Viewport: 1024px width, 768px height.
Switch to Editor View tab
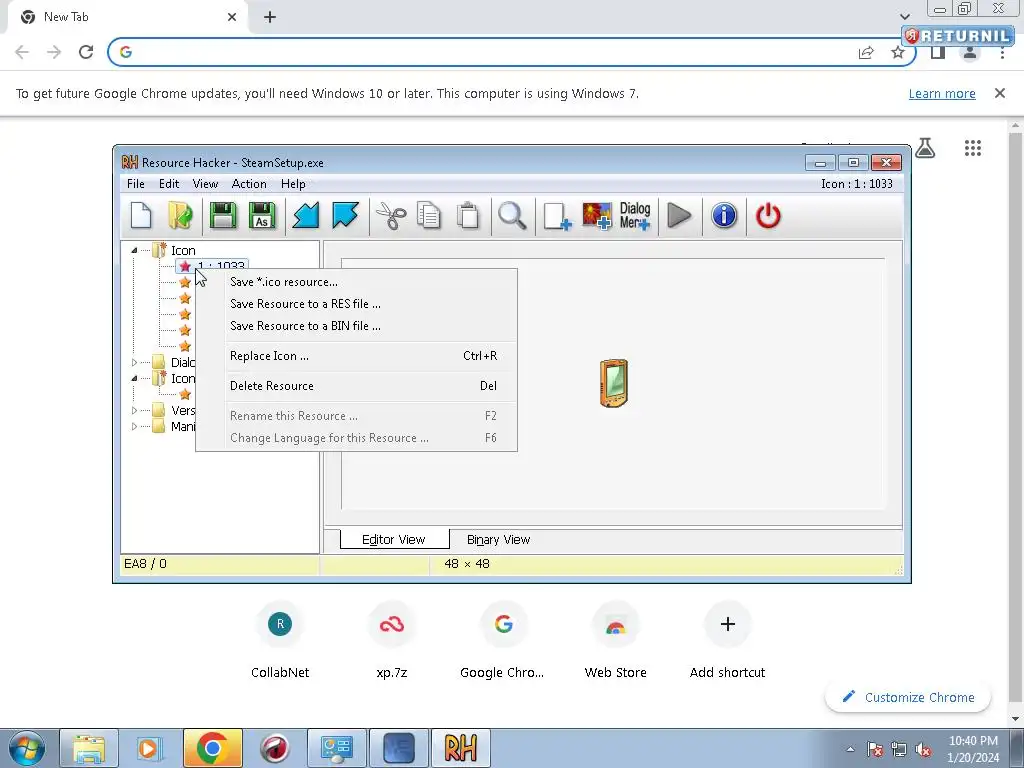pyautogui.click(x=394, y=539)
